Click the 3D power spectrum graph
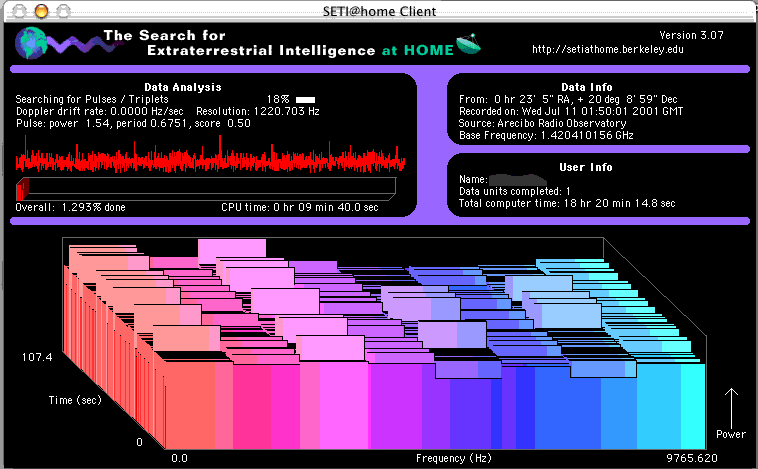Screen dimensions: 758x469 coord(384,343)
